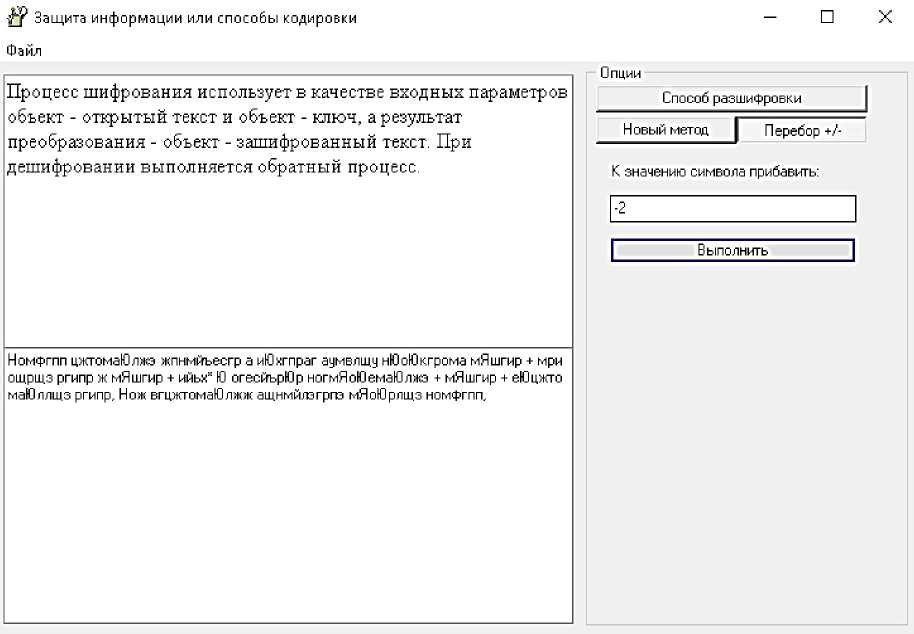
Task: Open the Файл menu
Action: click(x=24, y=51)
